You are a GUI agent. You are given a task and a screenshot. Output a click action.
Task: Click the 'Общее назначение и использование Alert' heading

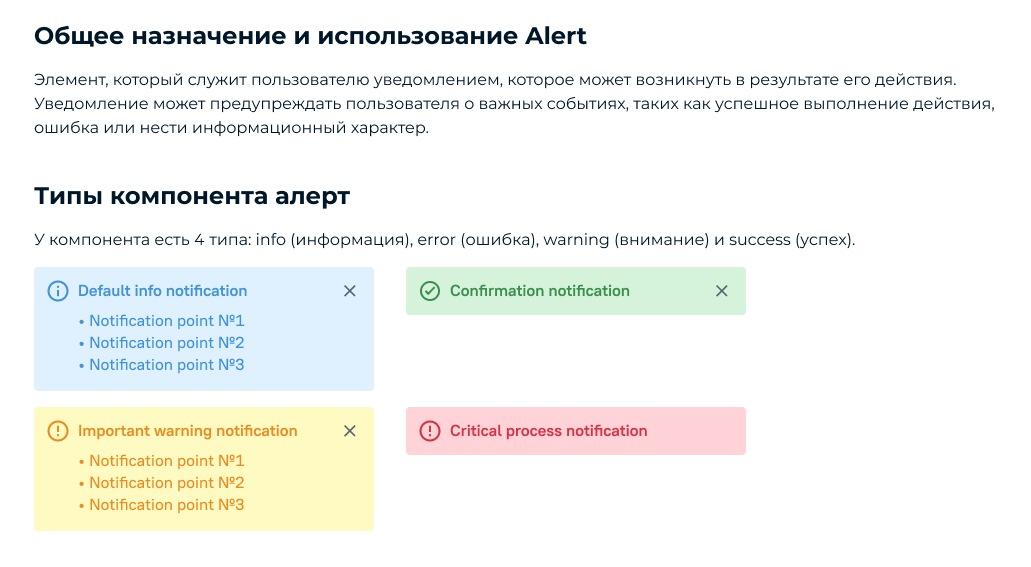tap(310, 36)
